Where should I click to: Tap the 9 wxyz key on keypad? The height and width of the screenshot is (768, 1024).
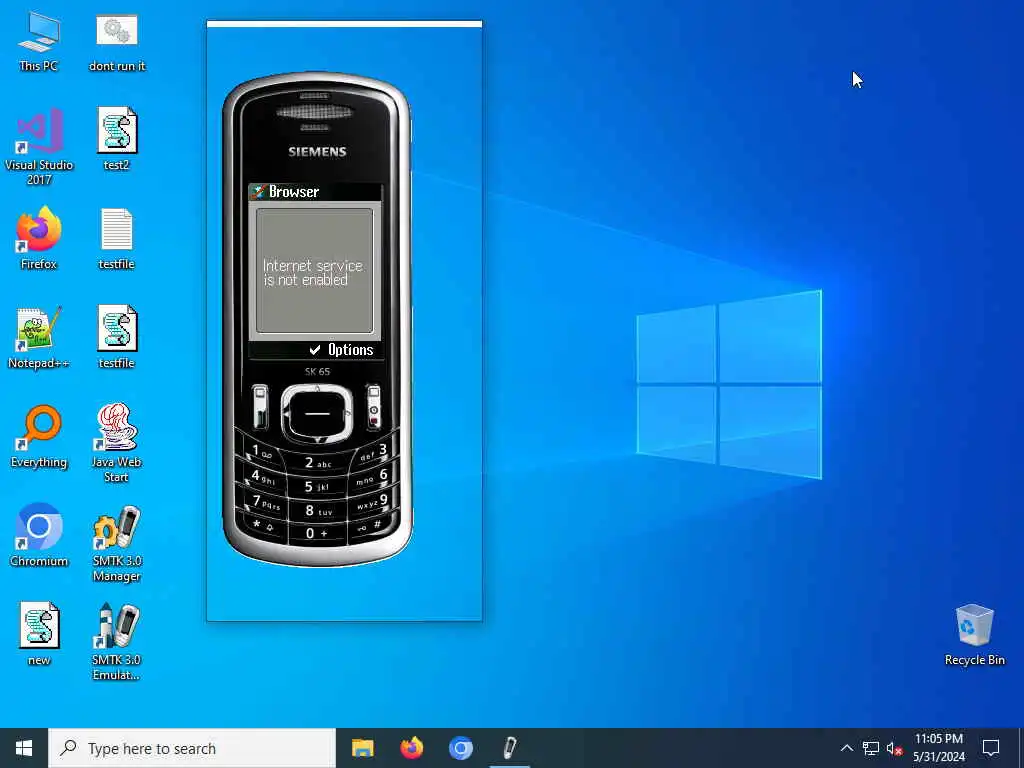pos(371,502)
